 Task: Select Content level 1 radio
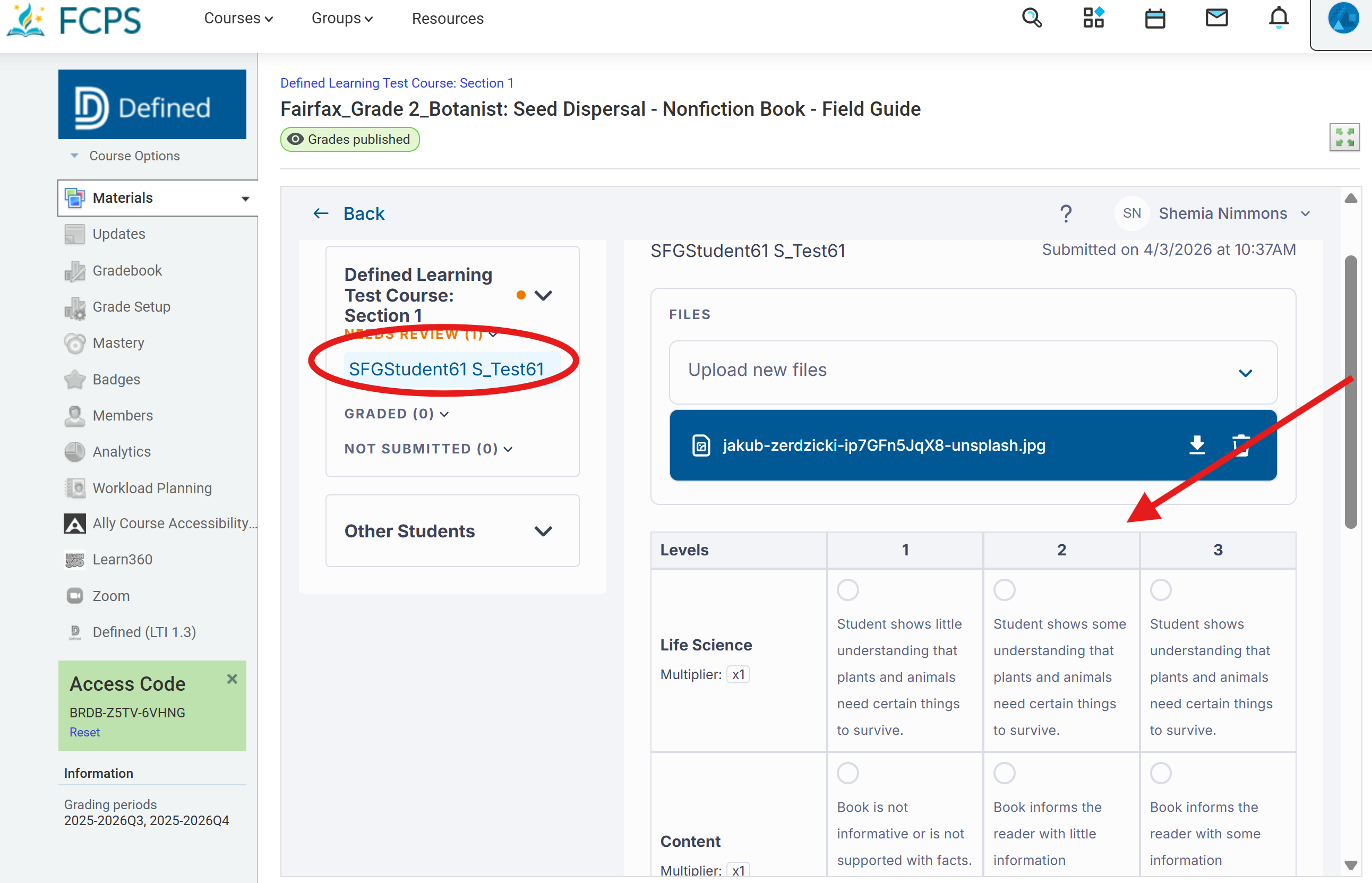click(x=847, y=773)
